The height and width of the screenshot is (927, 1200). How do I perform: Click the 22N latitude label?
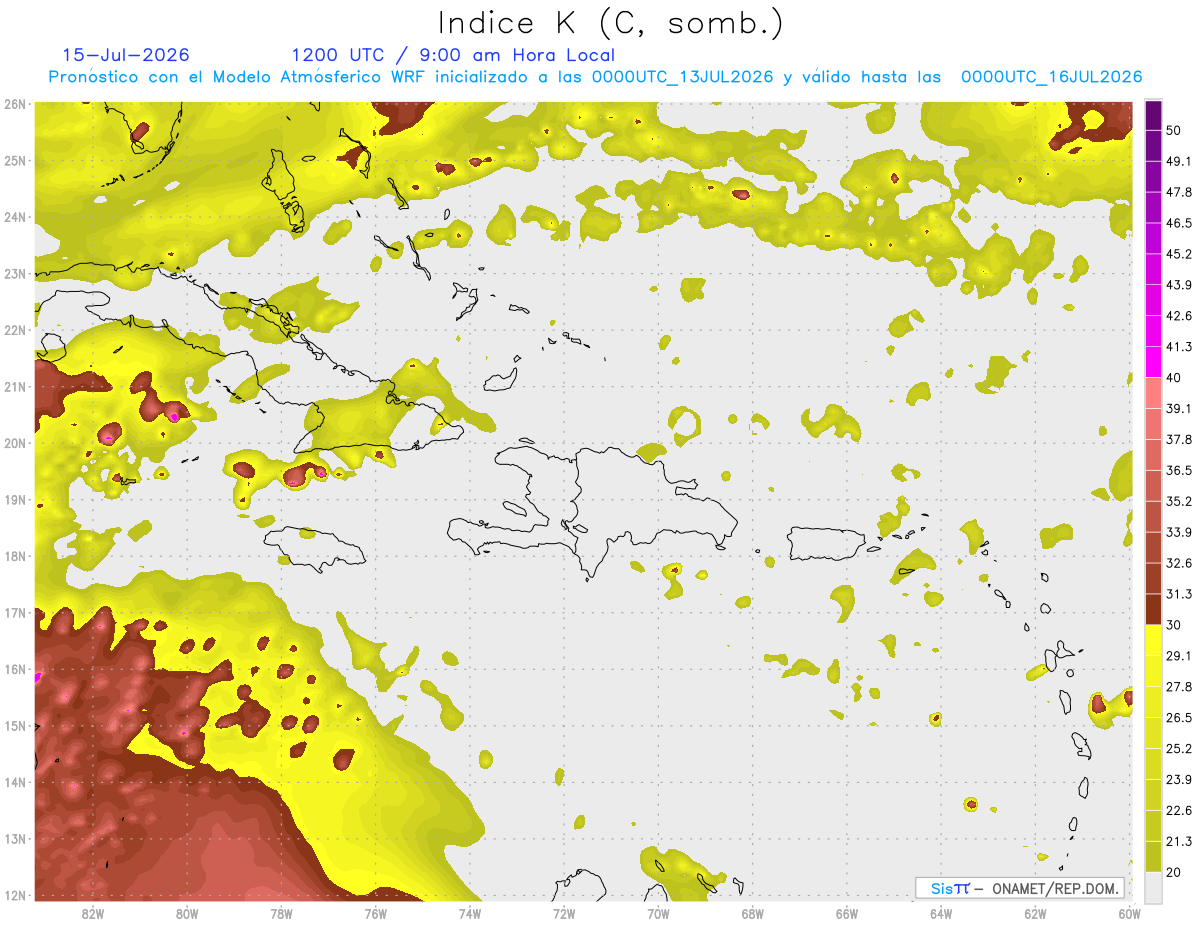click(14, 330)
